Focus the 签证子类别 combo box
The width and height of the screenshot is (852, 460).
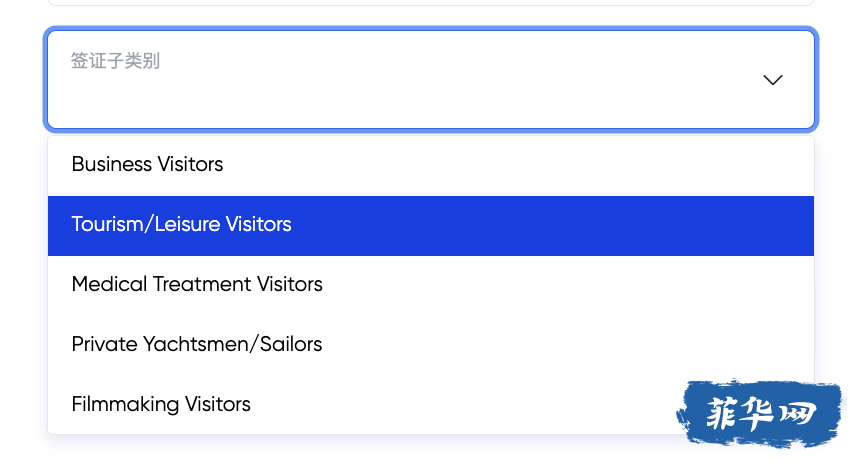(x=431, y=79)
